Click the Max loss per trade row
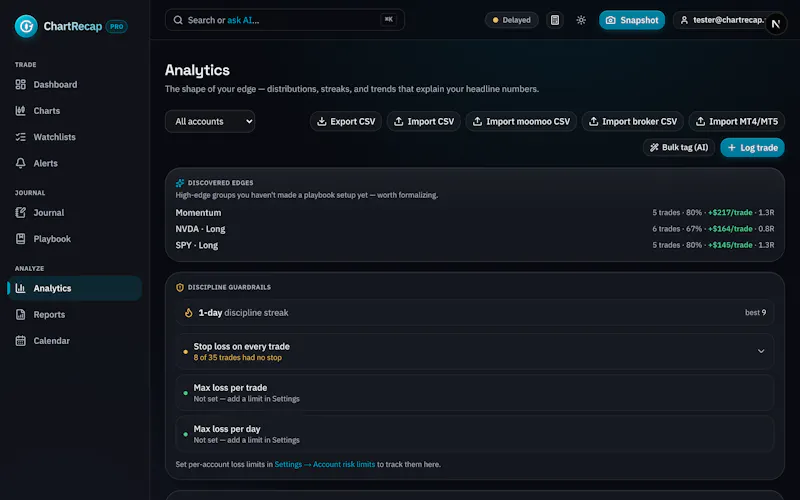800x500 pixels. pyautogui.click(x=474, y=393)
